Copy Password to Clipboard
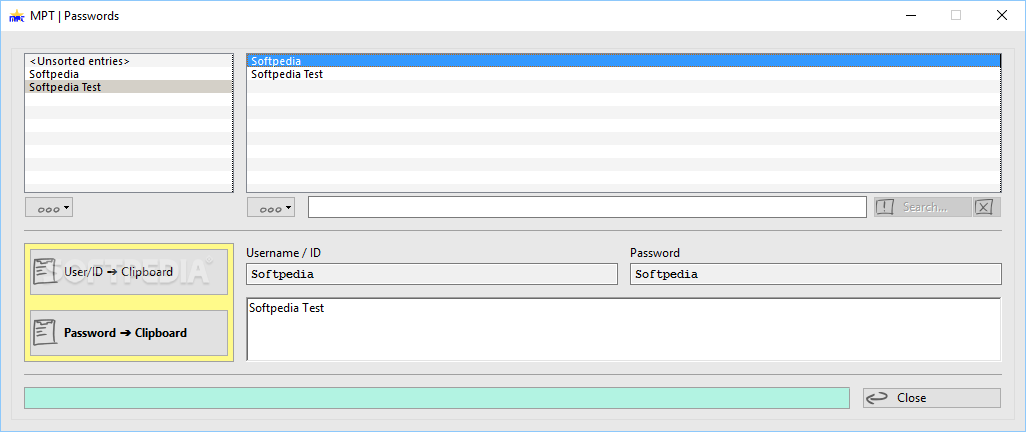This screenshot has width=1026, height=432. click(x=129, y=333)
